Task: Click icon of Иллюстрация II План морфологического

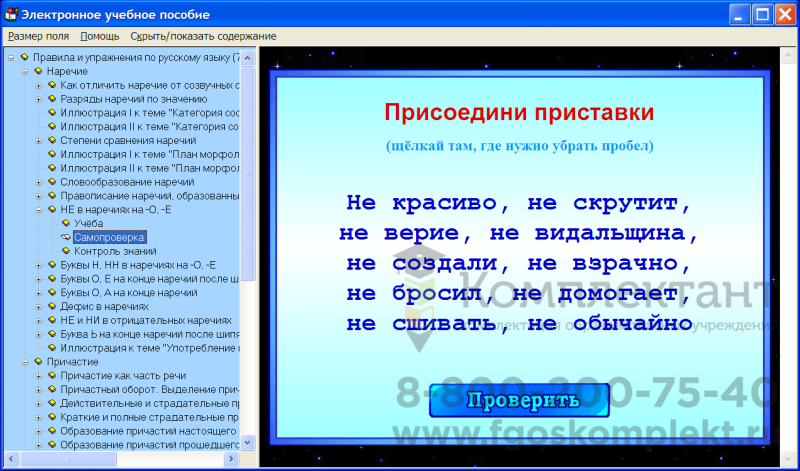Action: 52,167
